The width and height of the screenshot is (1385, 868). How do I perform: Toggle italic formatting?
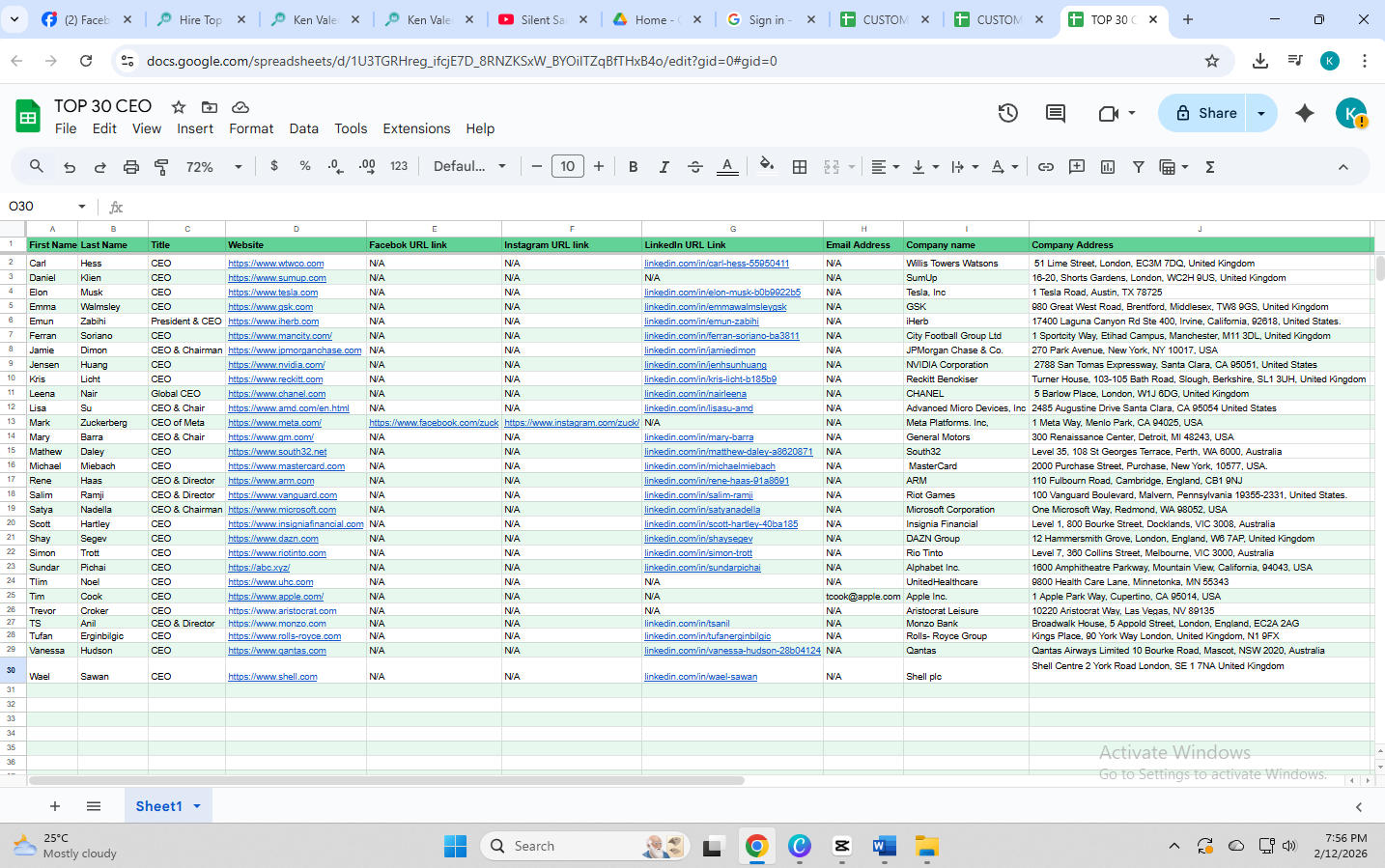(664, 167)
